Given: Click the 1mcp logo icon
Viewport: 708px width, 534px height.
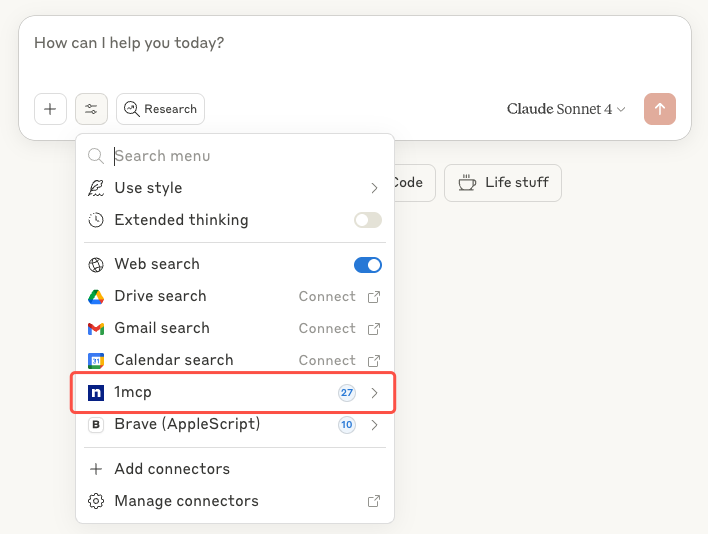Looking at the screenshot, I should (x=96, y=393).
